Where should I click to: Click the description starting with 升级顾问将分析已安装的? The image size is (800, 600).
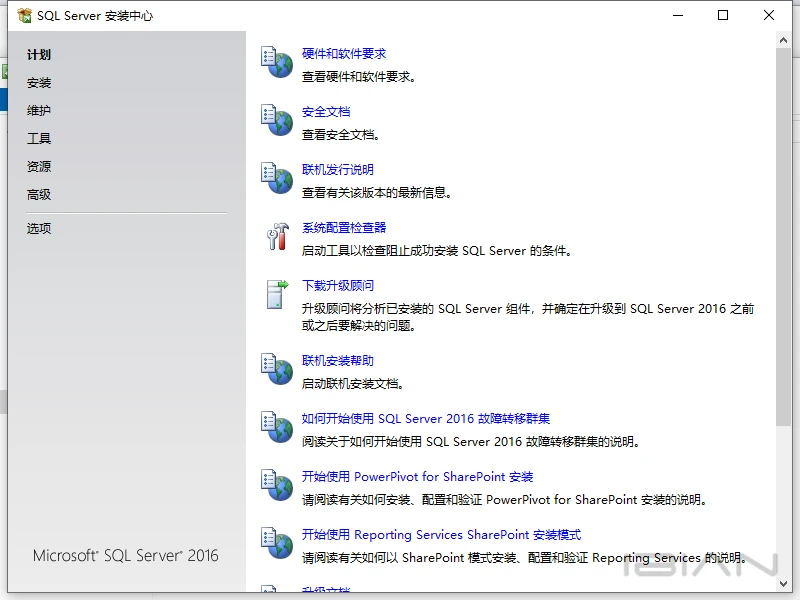(x=528, y=317)
